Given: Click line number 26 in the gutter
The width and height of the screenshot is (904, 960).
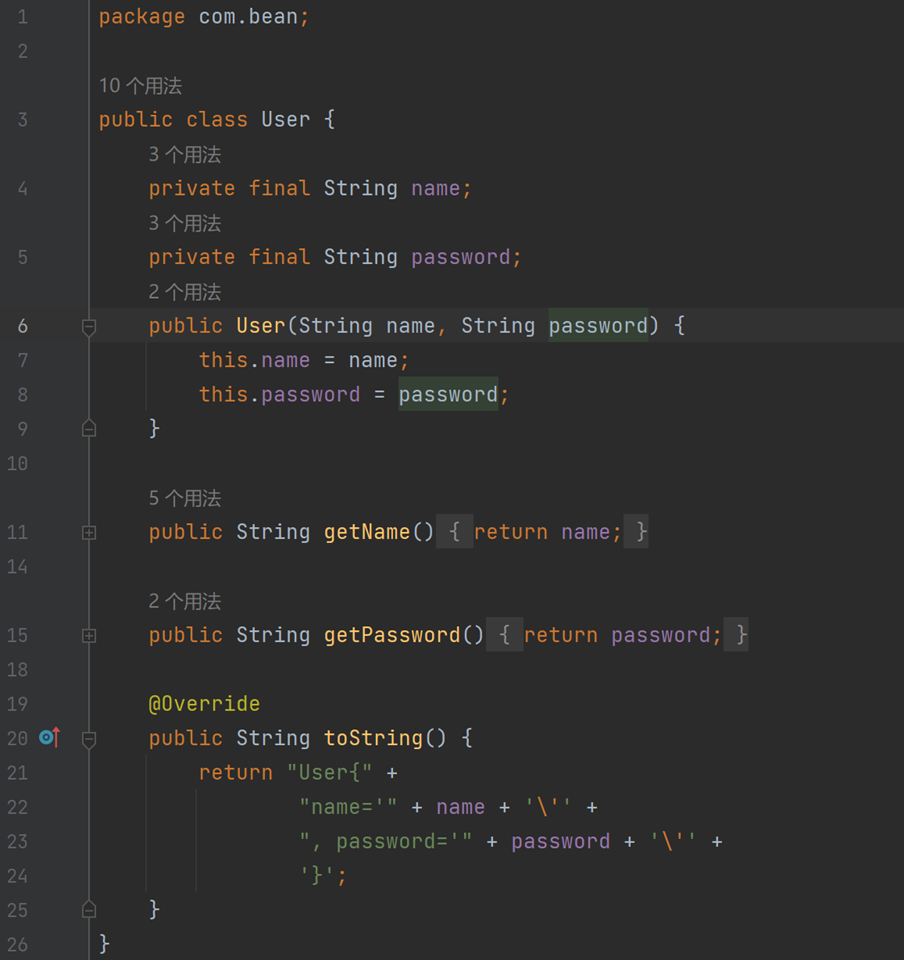Looking at the screenshot, I should [17, 944].
